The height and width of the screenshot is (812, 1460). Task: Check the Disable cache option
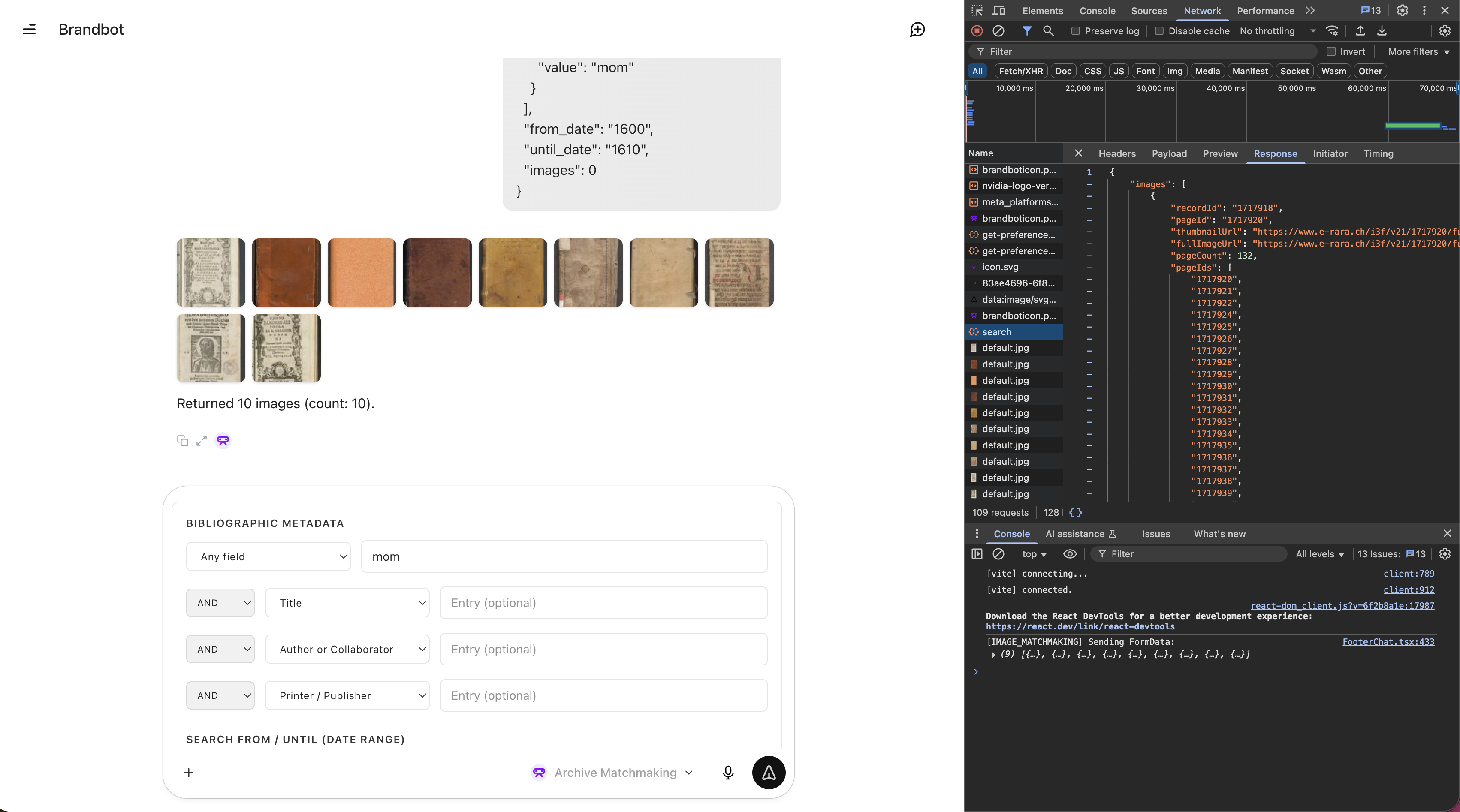1159,31
